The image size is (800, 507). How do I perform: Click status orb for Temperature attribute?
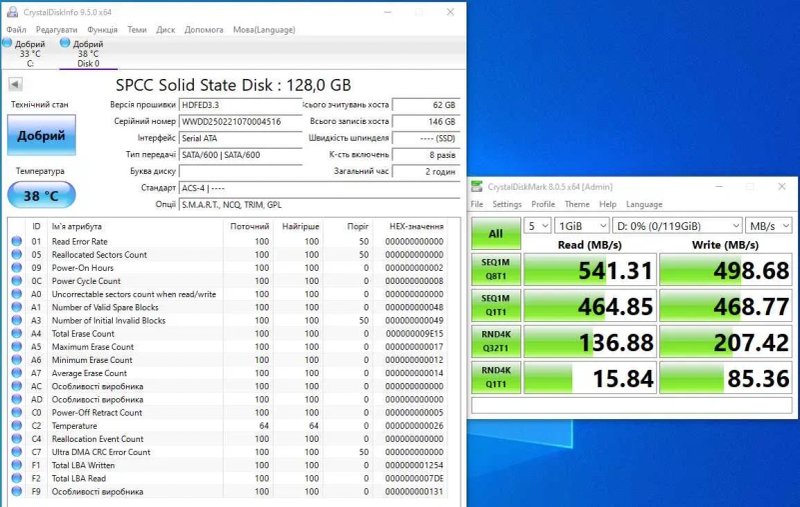(16, 426)
